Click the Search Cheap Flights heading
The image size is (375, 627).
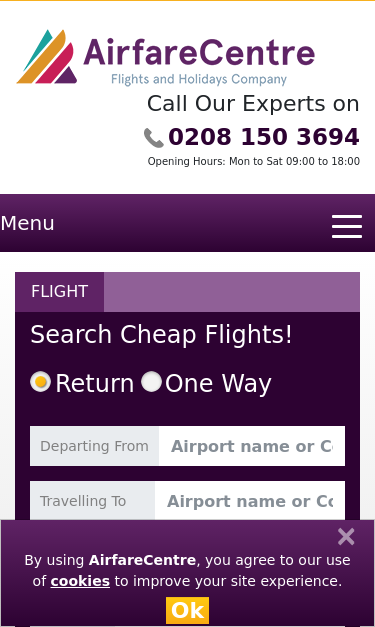(x=161, y=334)
